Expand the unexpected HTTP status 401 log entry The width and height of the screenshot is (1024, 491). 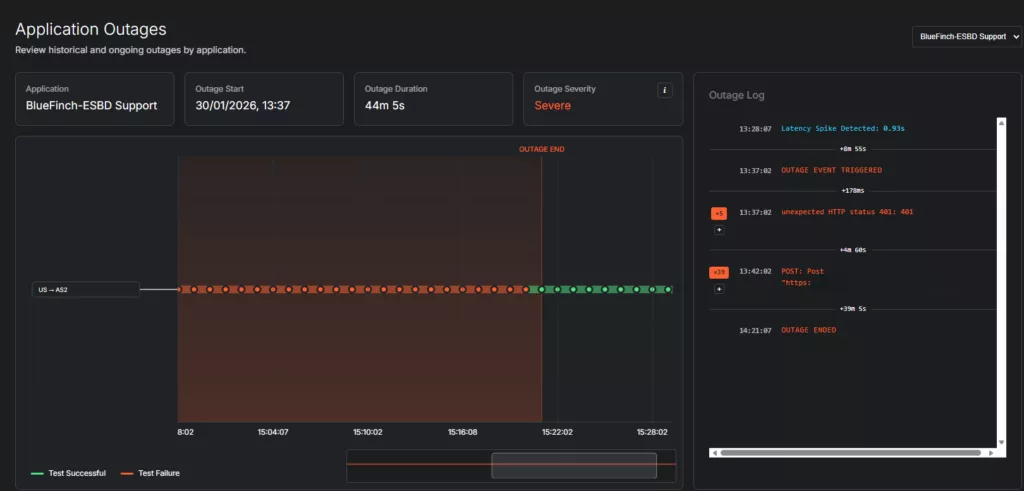click(x=718, y=230)
